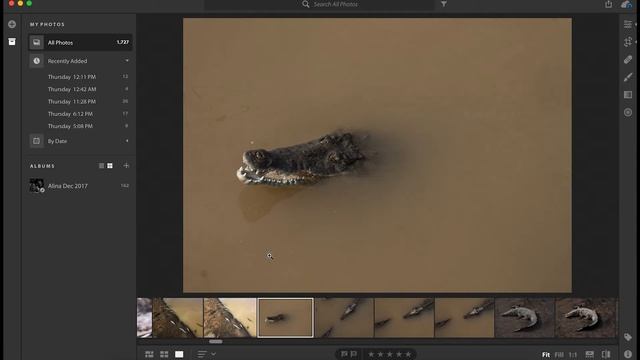Select the Crop and Rotate tool

(x=628, y=42)
